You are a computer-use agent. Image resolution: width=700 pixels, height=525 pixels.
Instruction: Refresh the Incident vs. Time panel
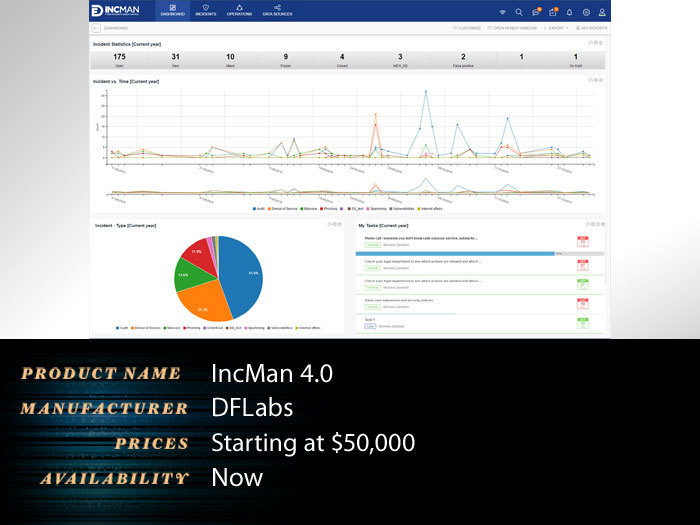(x=590, y=80)
